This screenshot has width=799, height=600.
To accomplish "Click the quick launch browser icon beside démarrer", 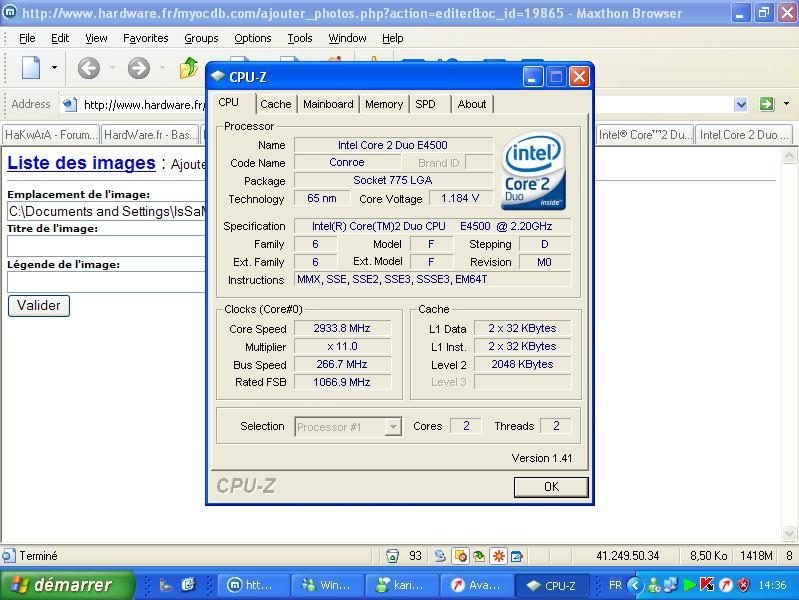I will (188, 585).
